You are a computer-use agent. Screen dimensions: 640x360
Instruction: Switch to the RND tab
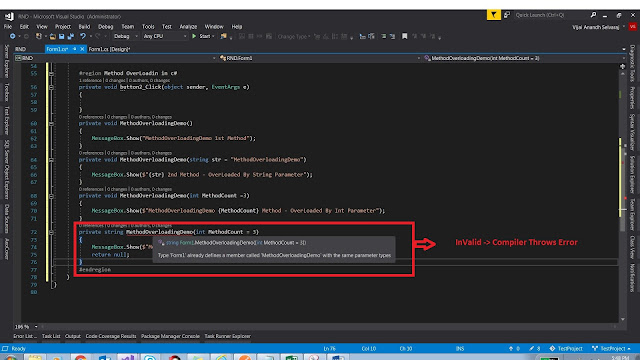pyautogui.click(x=20, y=49)
